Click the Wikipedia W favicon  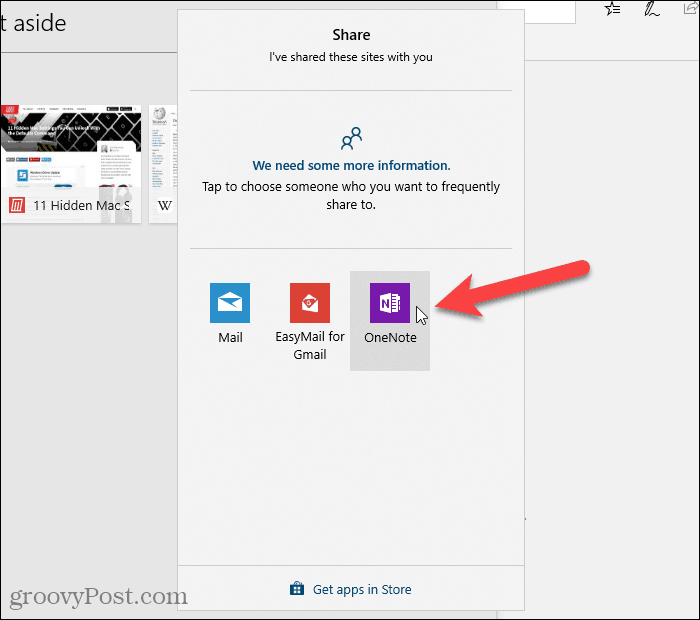pyautogui.click(x=165, y=205)
